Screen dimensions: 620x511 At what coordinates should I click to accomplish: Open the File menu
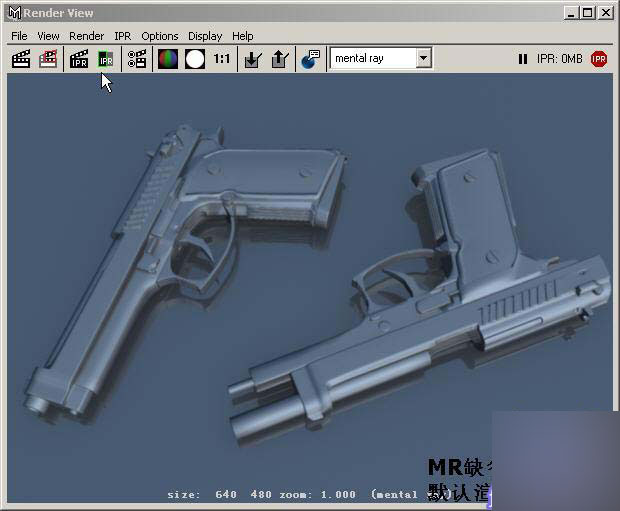pyautogui.click(x=19, y=36)
